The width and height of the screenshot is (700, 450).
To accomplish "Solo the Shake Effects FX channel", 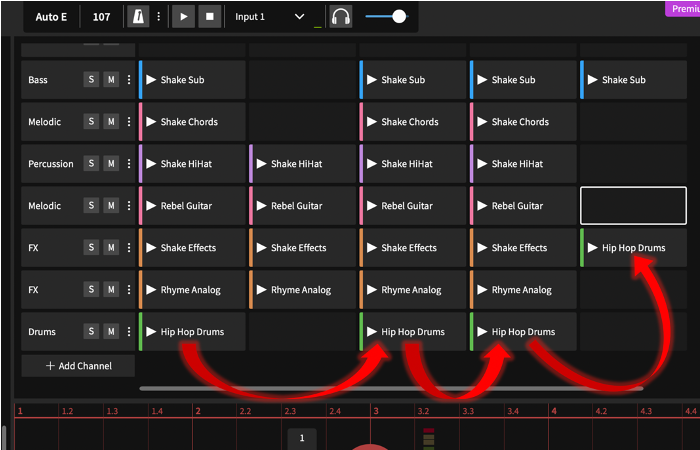I will coord(91,248).
